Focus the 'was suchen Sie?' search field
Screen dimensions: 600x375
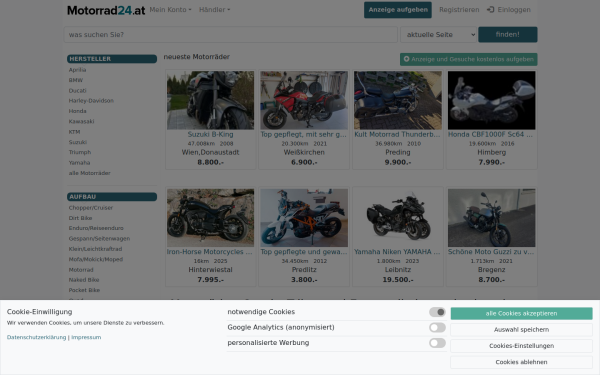click(x=231, y=34)
